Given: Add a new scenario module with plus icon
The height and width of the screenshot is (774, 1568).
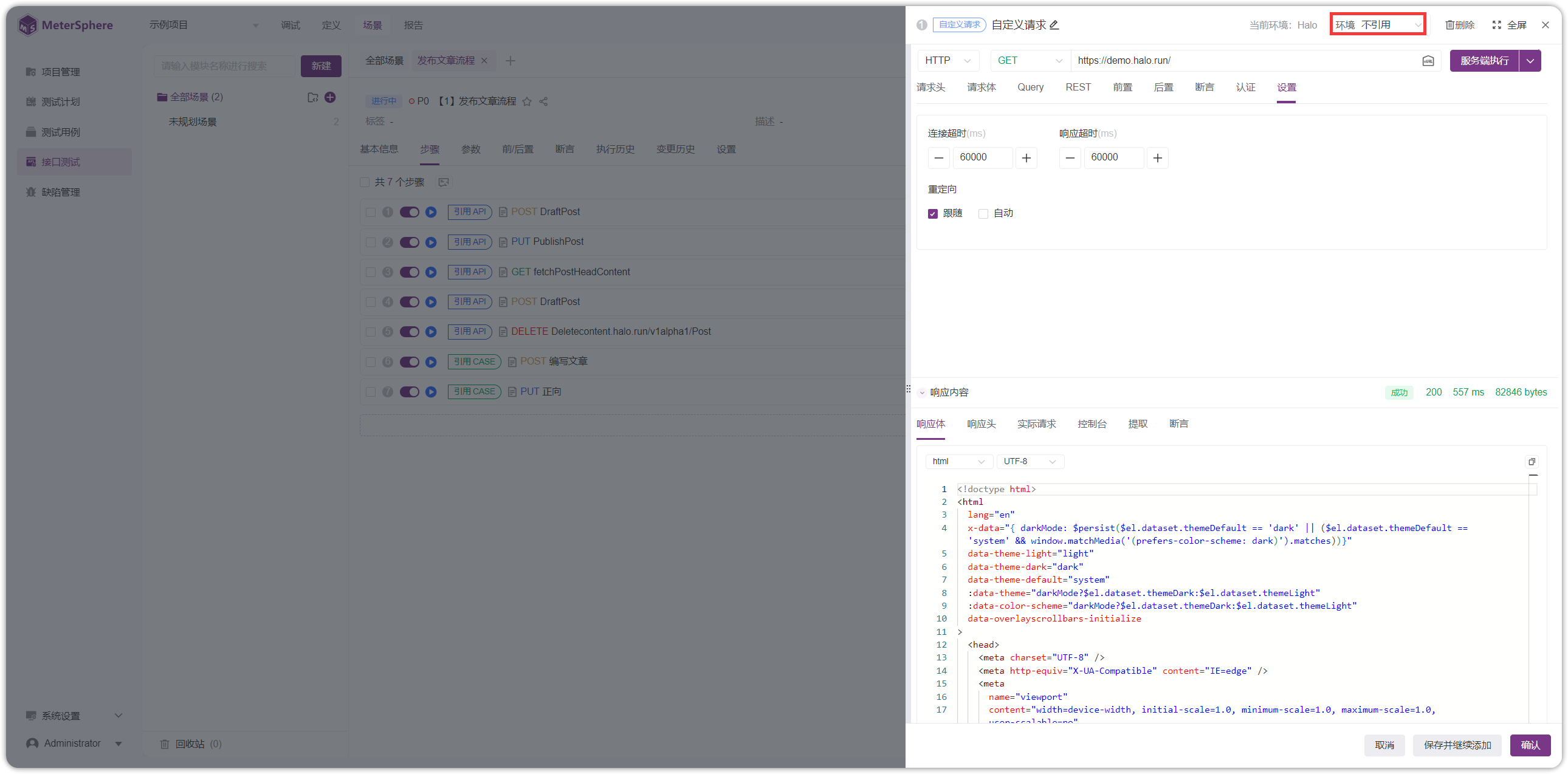Looking at the screenshot, I should click(331, 97).
